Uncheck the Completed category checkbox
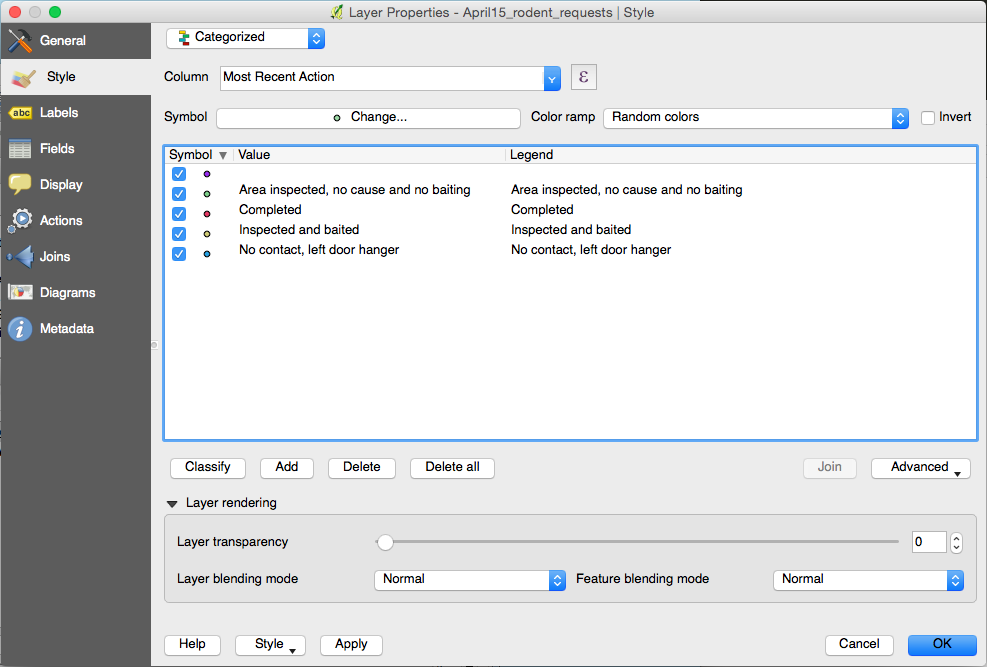 pos(179,211)
